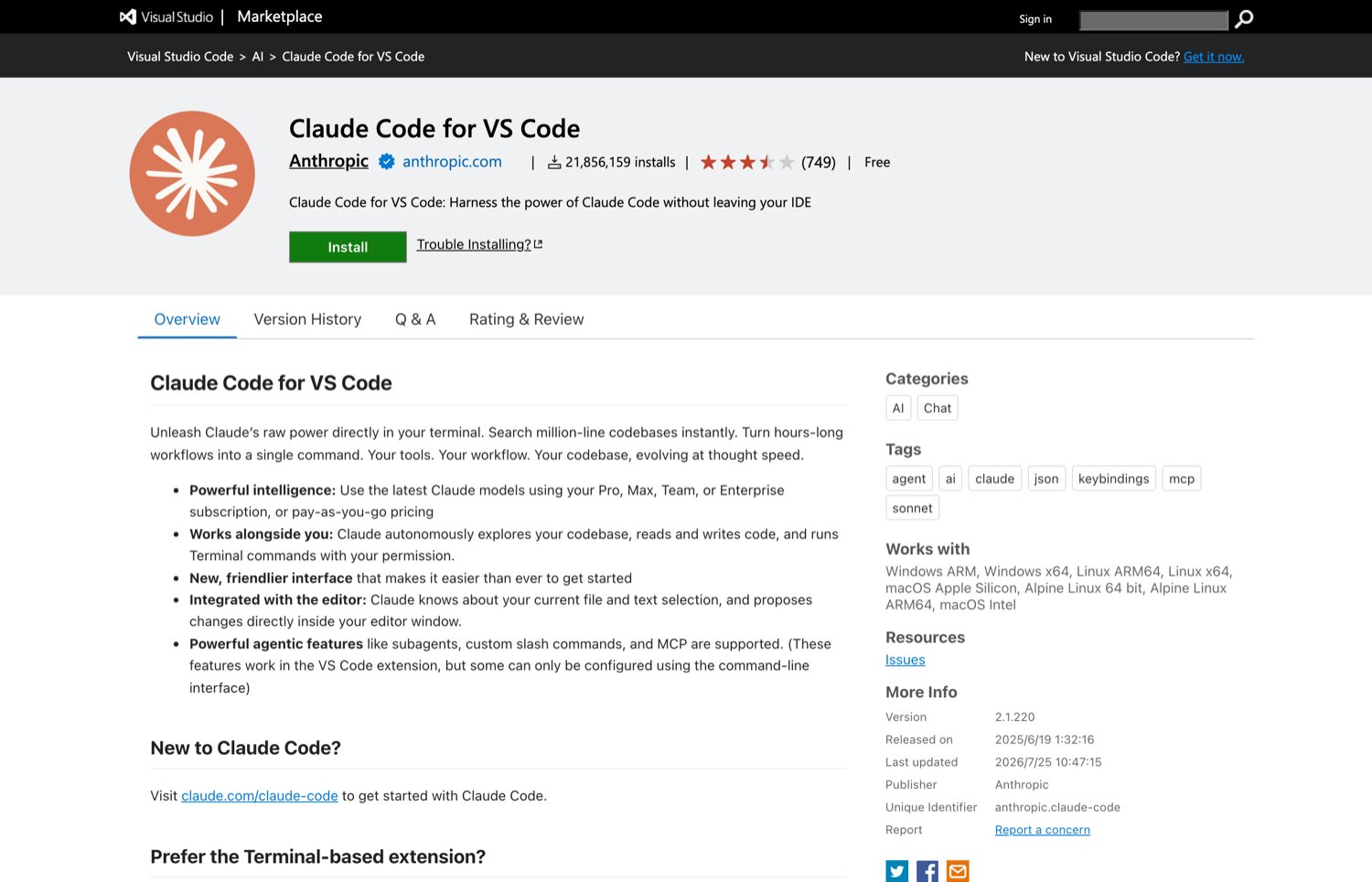The height and width of the screenshot is (882, 1372).
Task: Click version value 2.1.220
Action: 1015,717
